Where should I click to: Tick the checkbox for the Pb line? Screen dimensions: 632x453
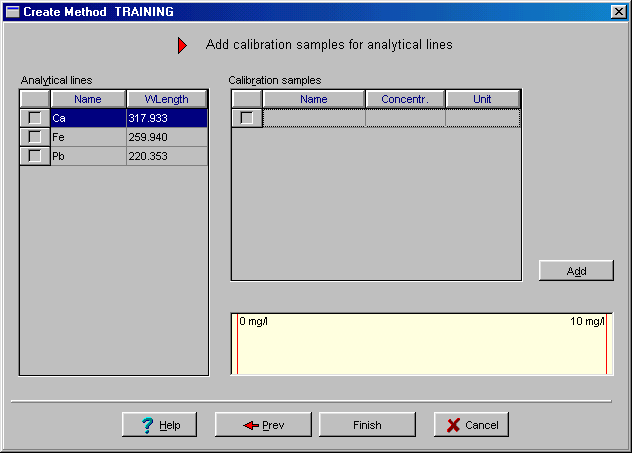coord(35,156)
